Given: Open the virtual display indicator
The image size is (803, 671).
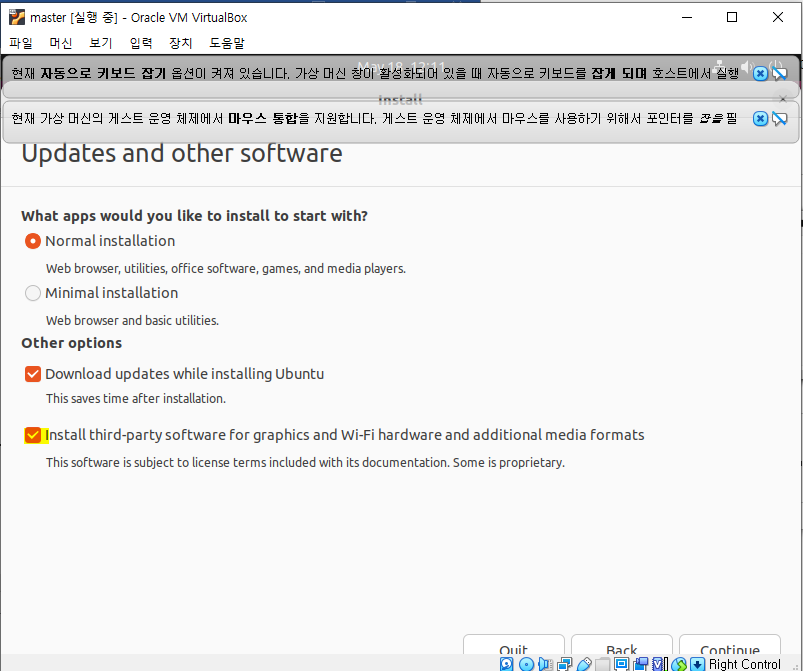Looking at the screenshot, I should 621,664.
